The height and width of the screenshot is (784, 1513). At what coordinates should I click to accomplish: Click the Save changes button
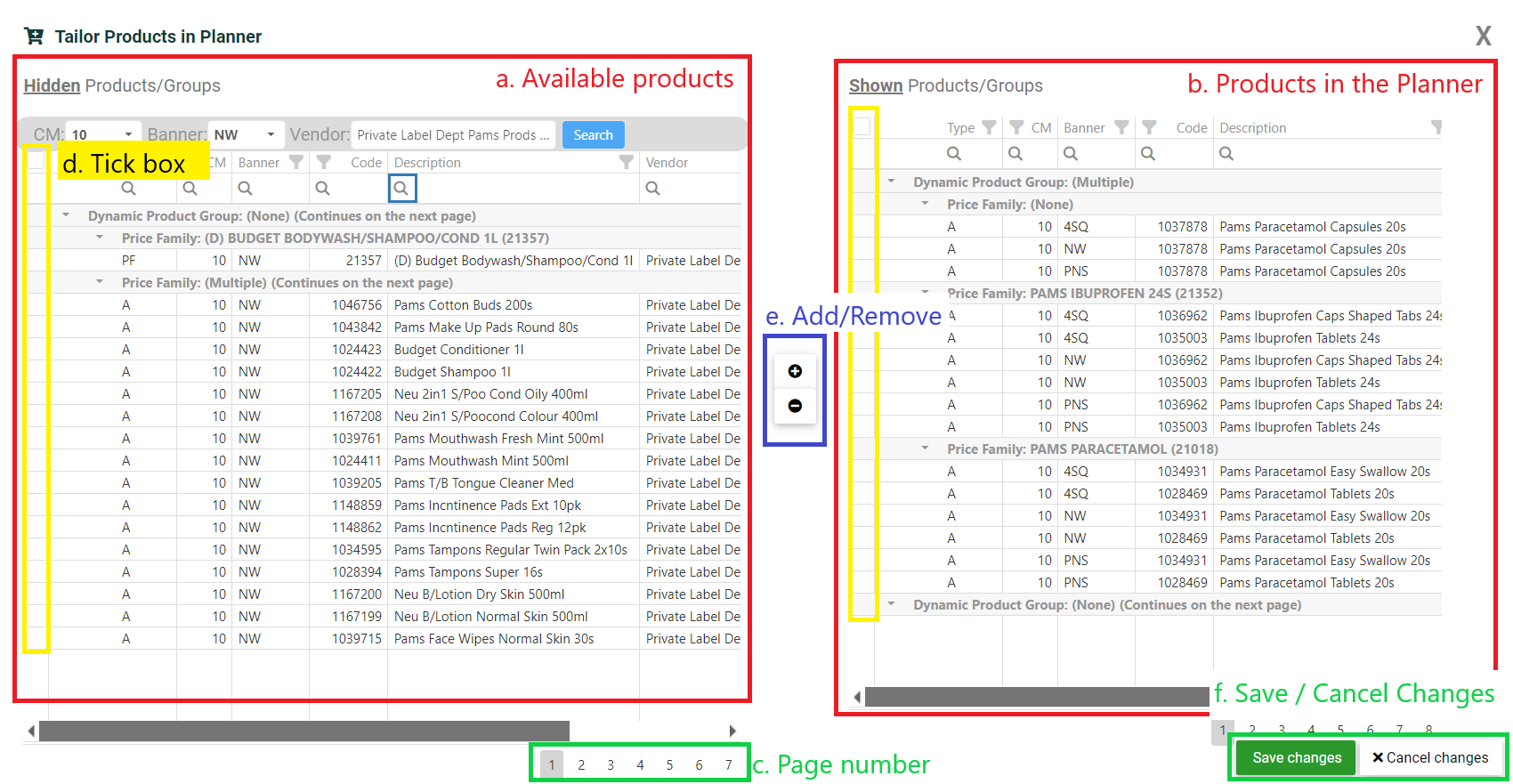[x=1297, y=757]
